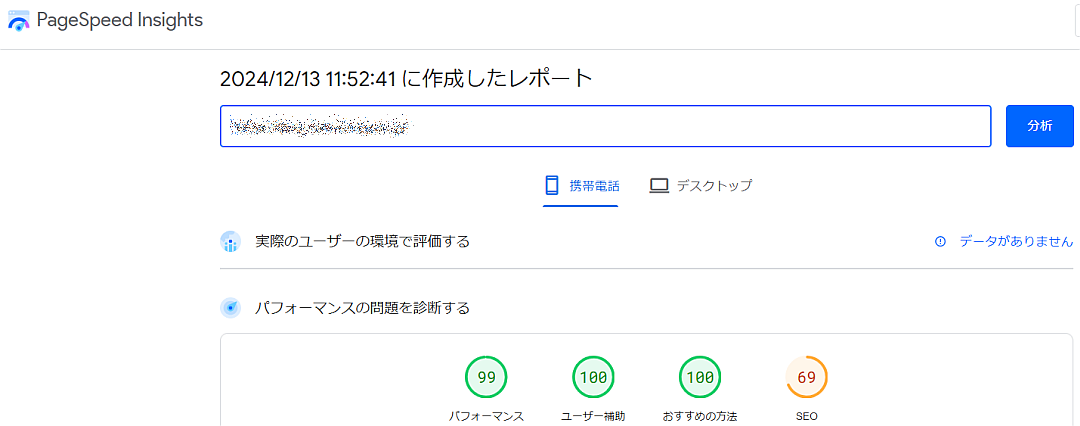Open the 69 SEO score gauge

point(807,377)
